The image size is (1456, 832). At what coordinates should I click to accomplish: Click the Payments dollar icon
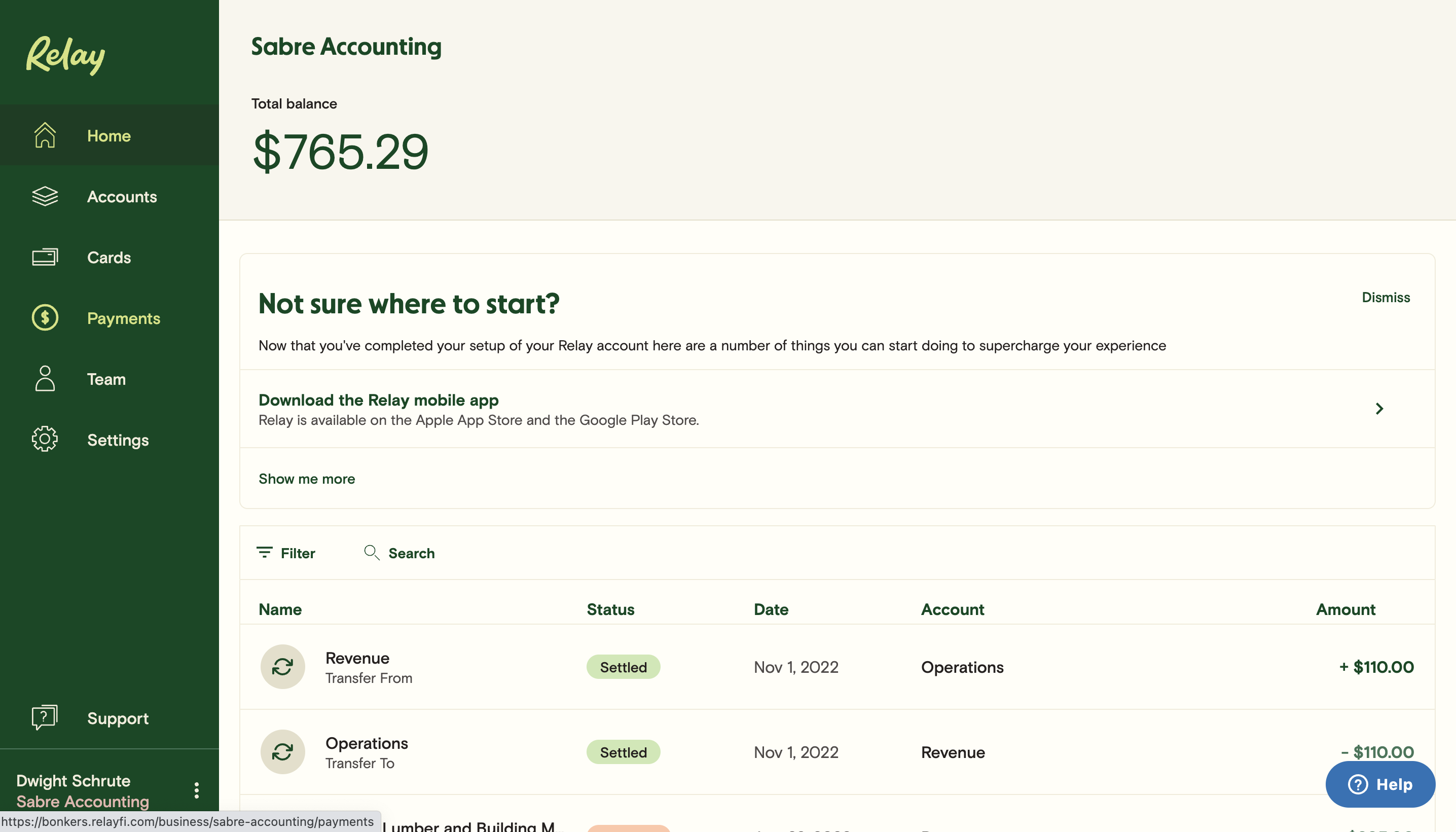pyautogui.click(x=45, y=318)
